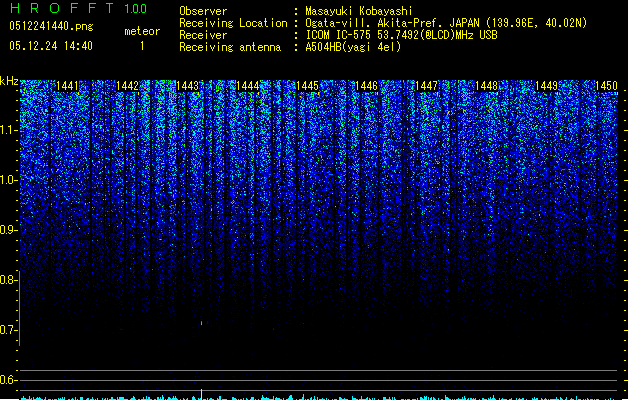Image resolution: width=629 pixels, height=400 pixels.
Task: Click the 1444 time marker
Action: tap(247, 86)
